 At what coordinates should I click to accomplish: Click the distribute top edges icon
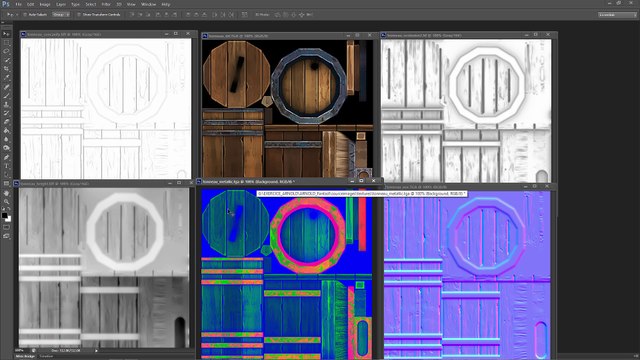(x=188, y=15)
